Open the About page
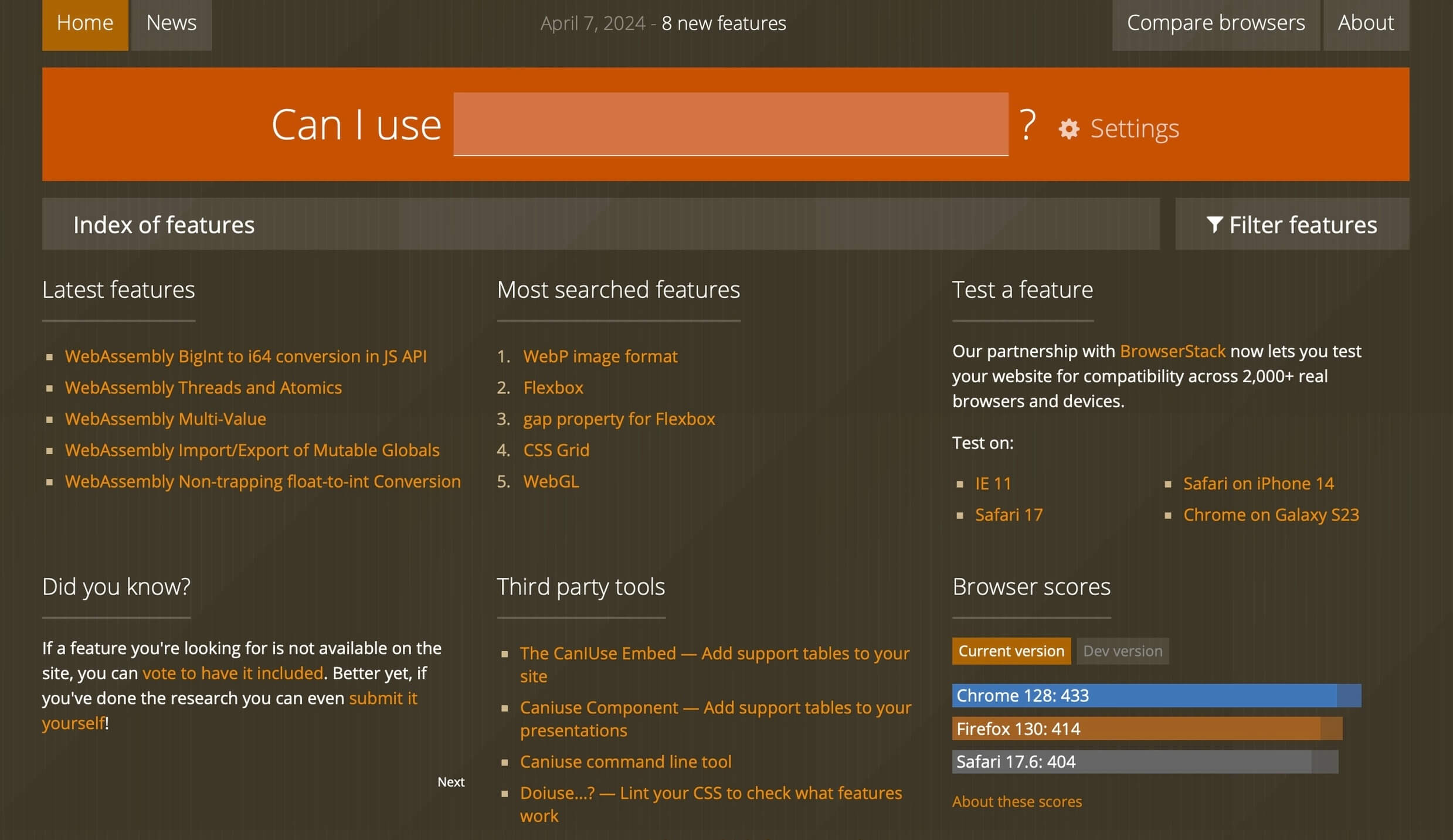Image resolution: width=1453 pixels, height=840 pixels. pos(1366,25)
